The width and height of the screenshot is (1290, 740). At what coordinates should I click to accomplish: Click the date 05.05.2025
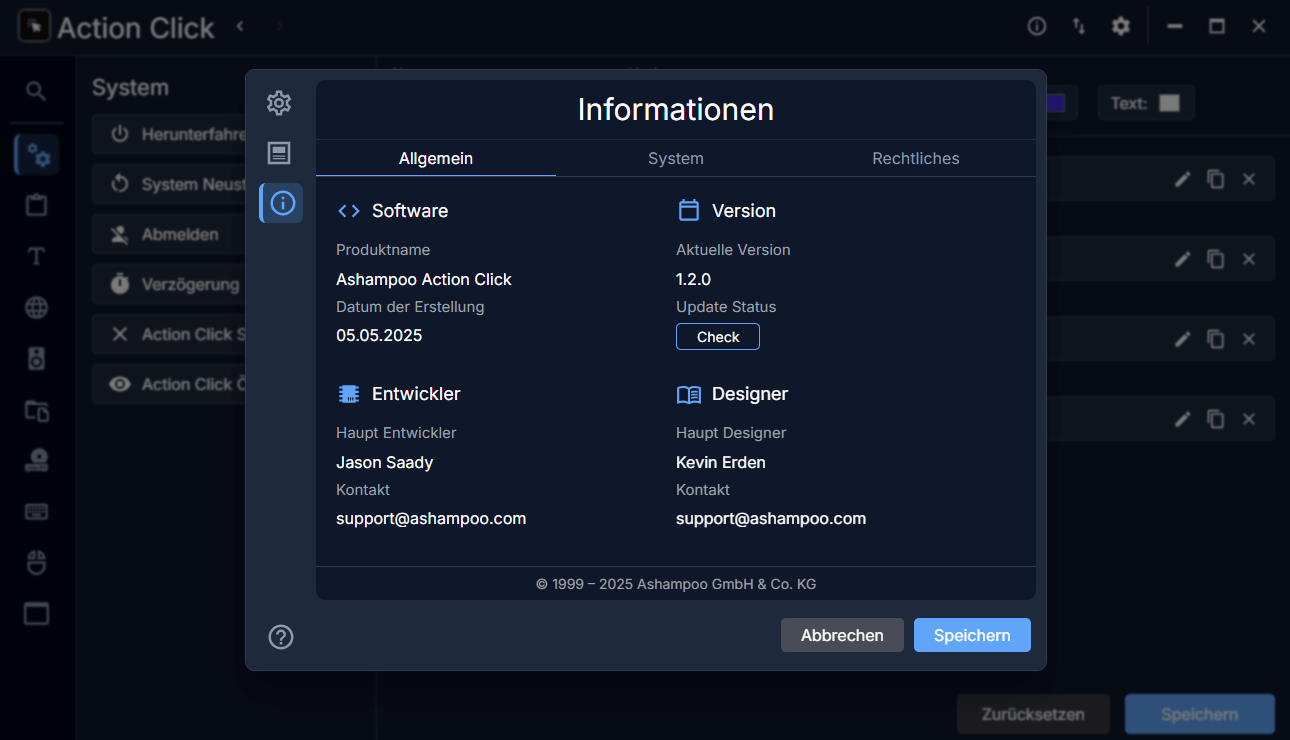click(379, 335)
